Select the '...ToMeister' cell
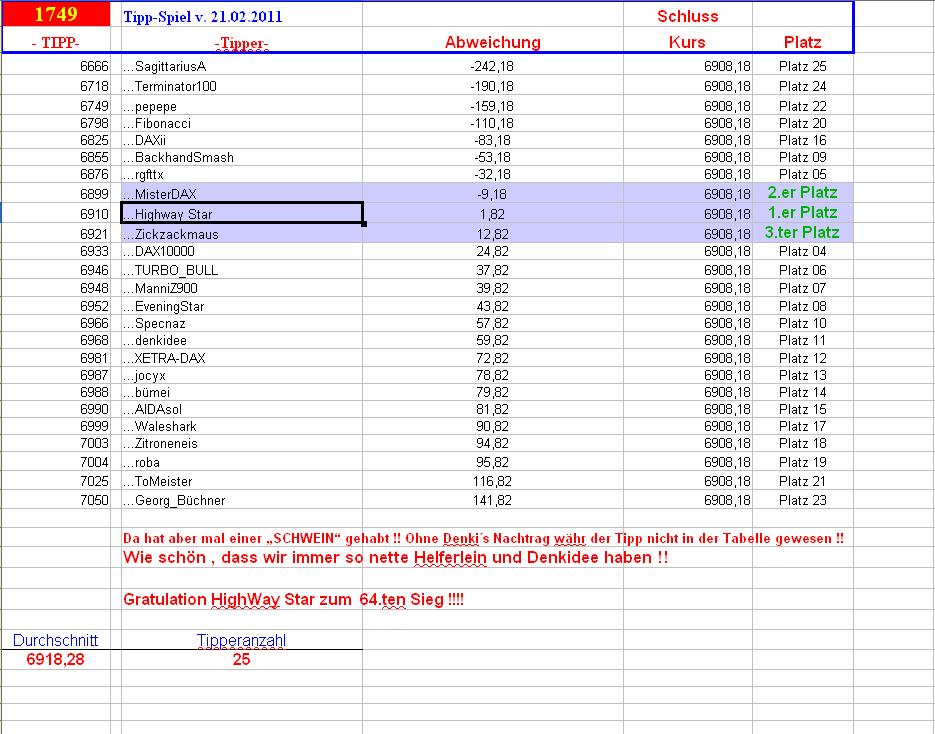This screenshot has height=734, width=935. (242, 481)
